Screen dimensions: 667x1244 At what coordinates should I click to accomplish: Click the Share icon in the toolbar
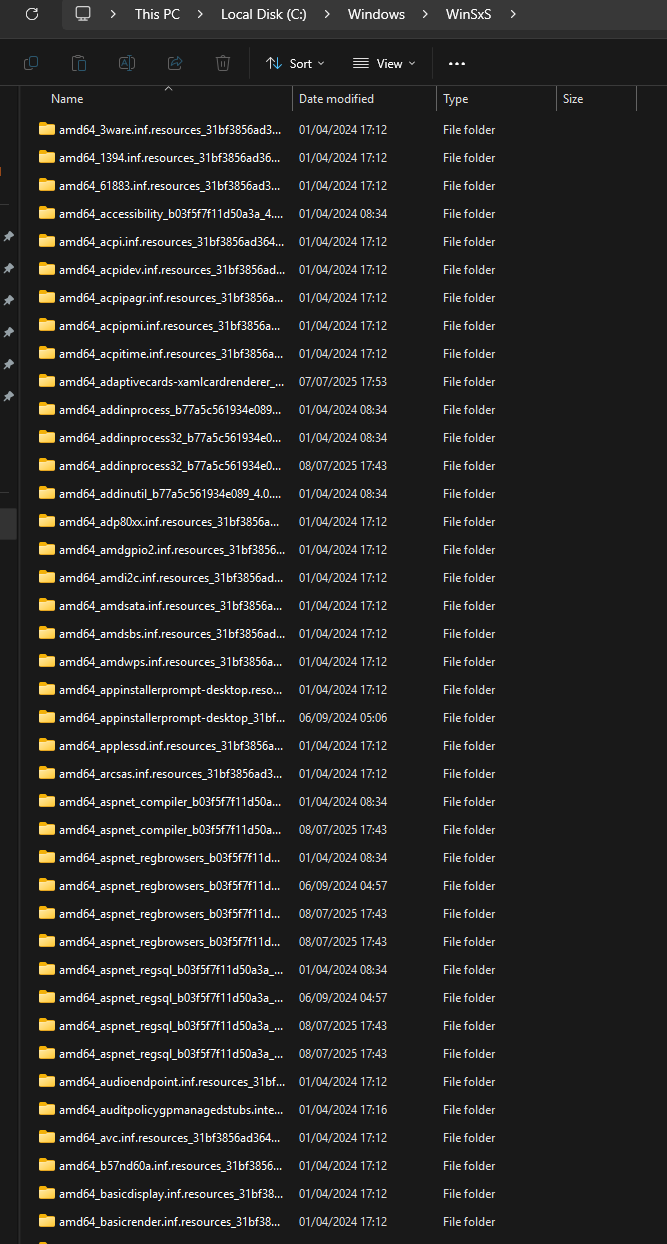pos(175,63)
